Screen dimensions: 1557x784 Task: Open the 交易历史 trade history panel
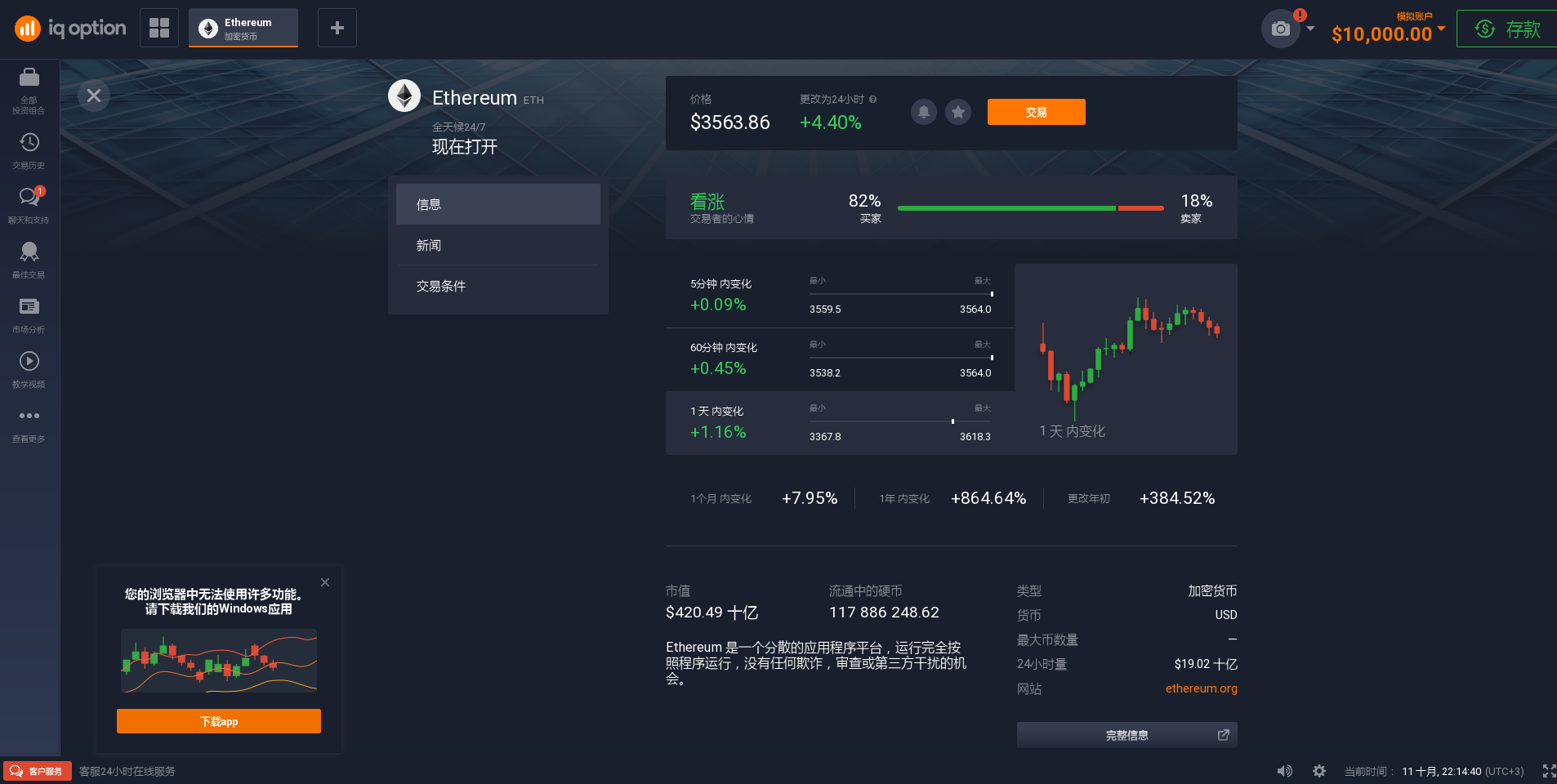click(29, 147)
